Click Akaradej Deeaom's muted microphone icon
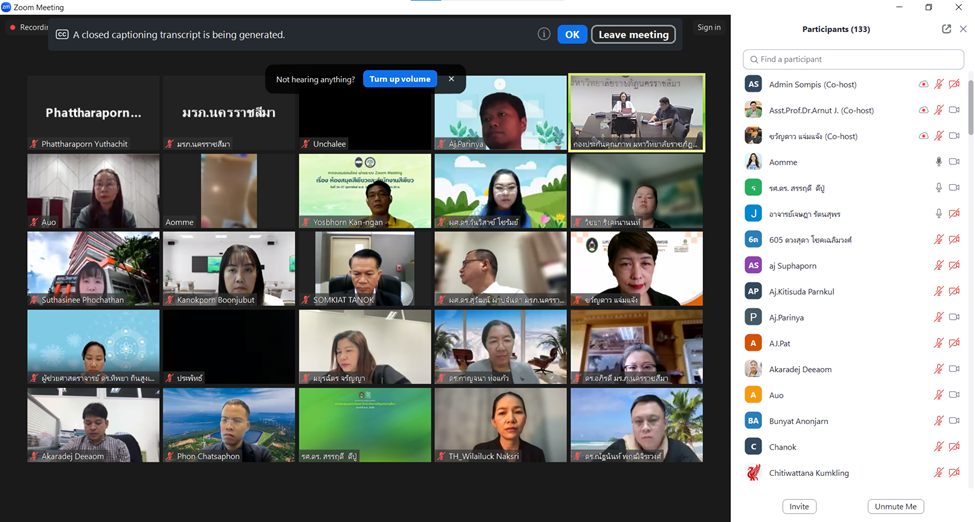 (938, 370)
